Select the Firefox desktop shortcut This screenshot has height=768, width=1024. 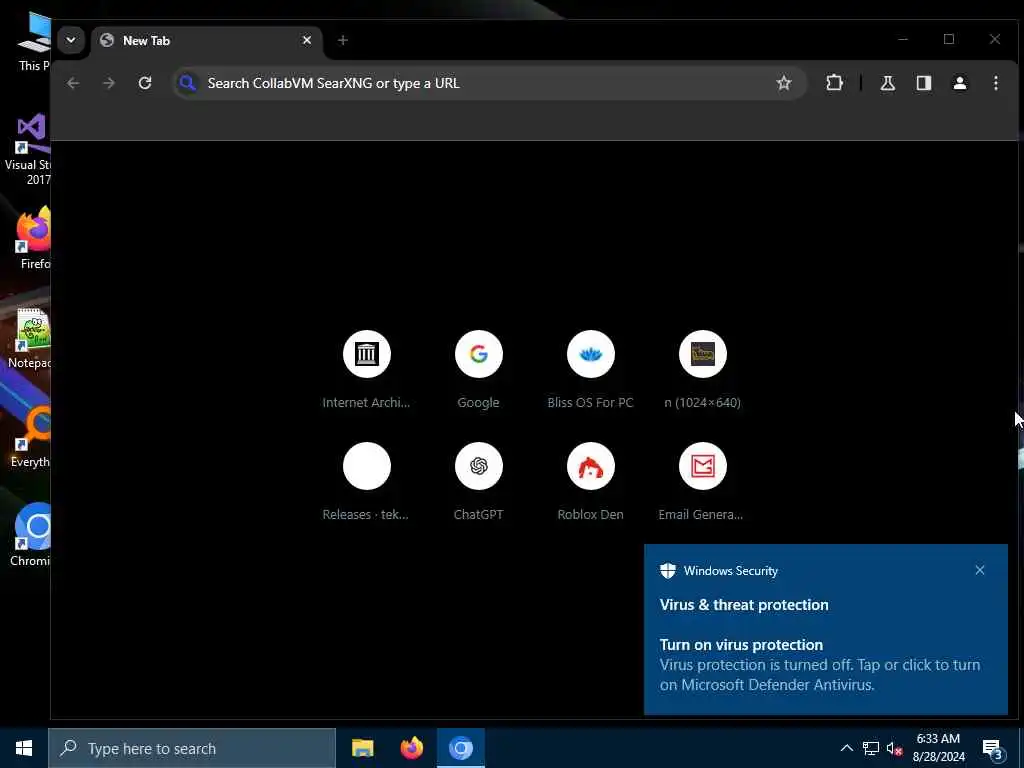[34, 238]
